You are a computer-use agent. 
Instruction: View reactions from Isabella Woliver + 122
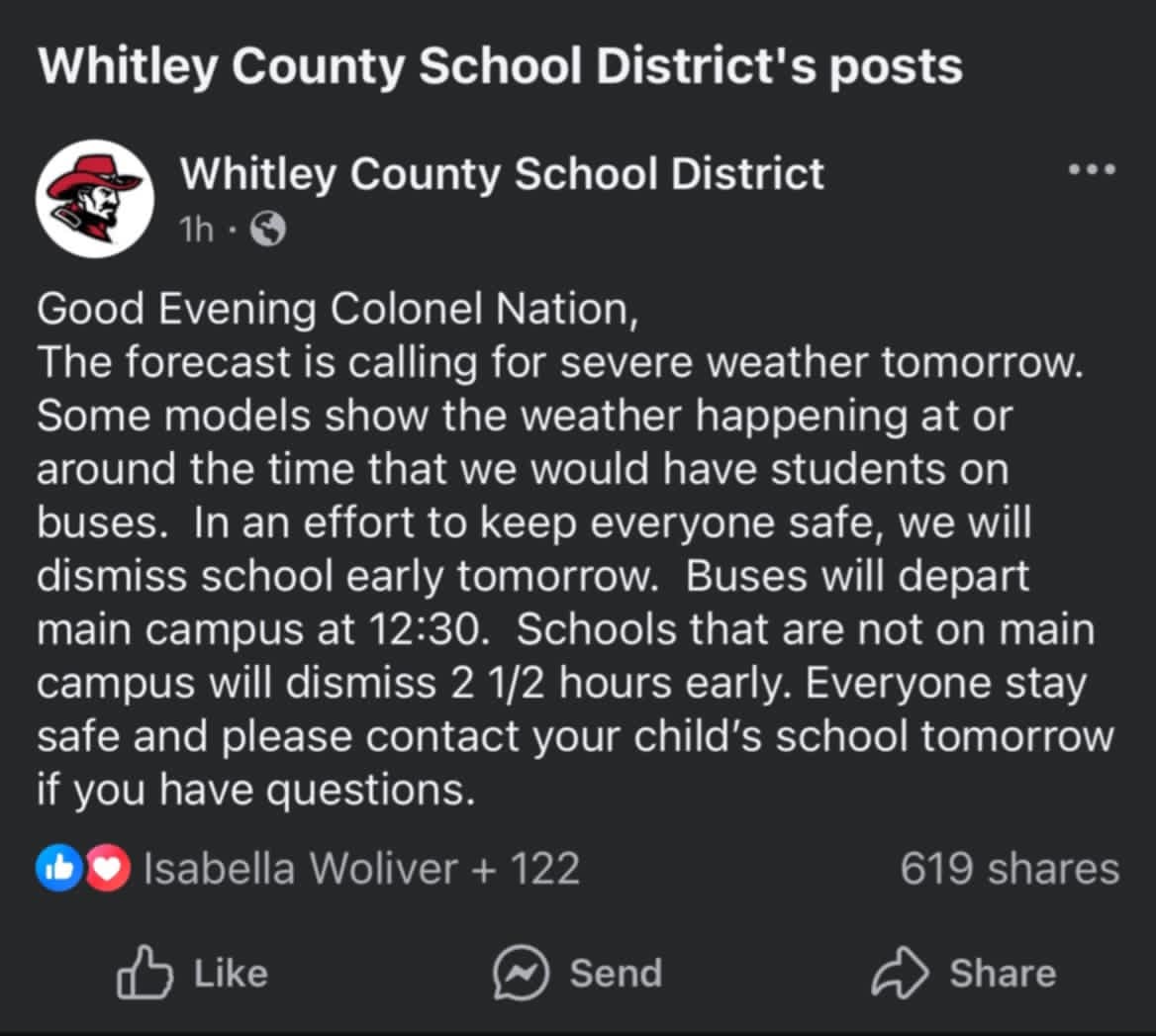(361, 868)
